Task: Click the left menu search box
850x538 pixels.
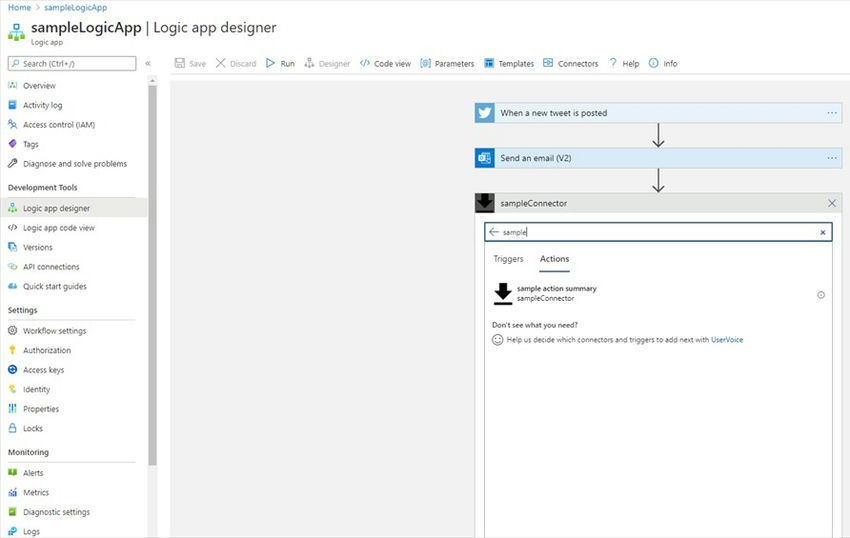Action: pos(72,63)
